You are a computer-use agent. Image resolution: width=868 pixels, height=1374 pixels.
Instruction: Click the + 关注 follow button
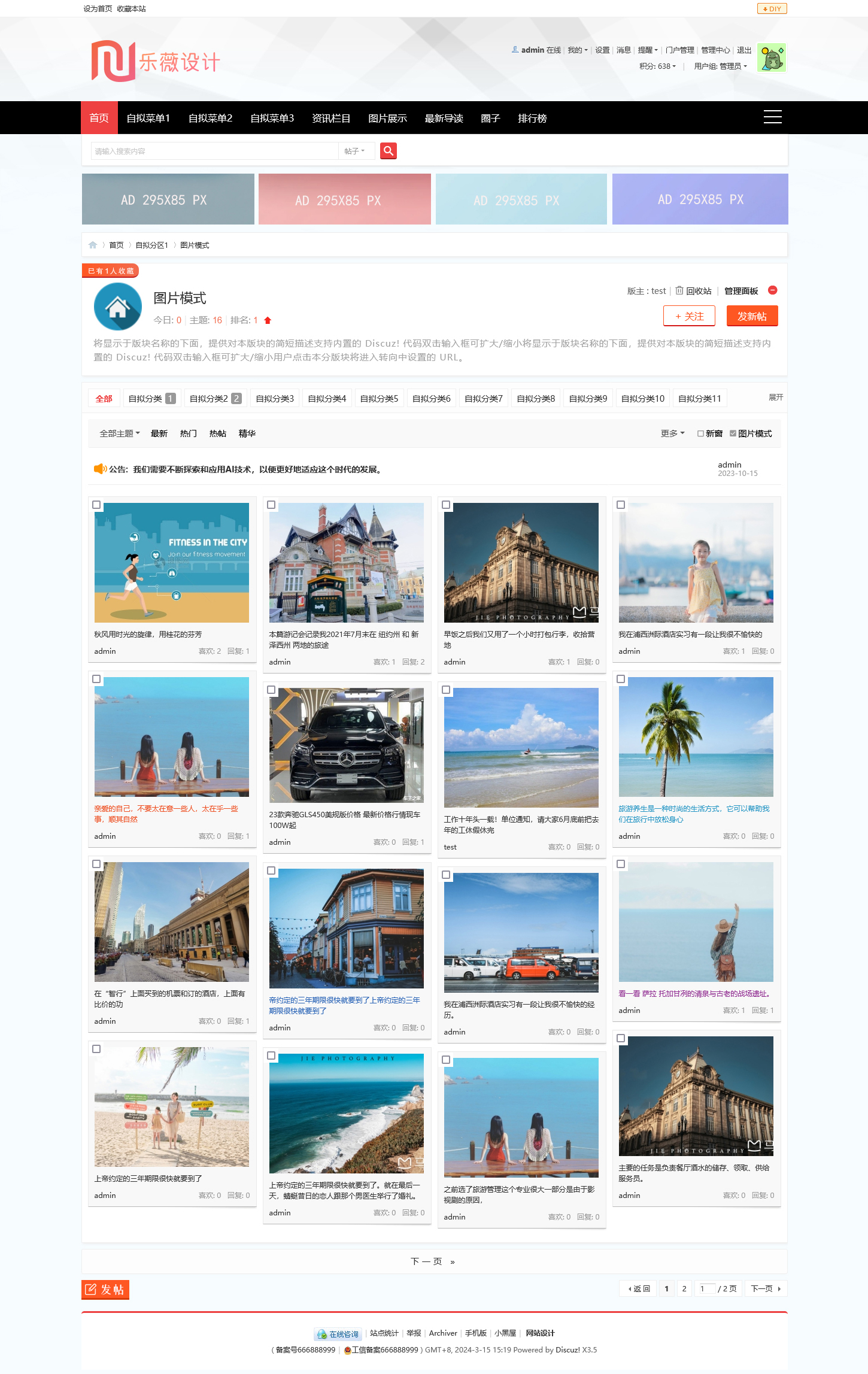click(689, 316)
